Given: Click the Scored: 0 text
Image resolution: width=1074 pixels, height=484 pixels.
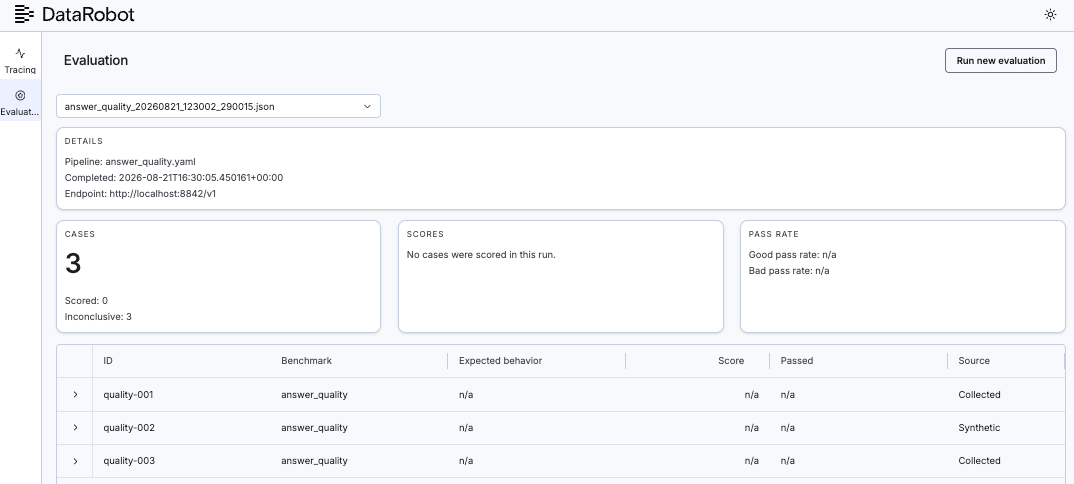Looking at the screenshot, I should coord(86,301).
